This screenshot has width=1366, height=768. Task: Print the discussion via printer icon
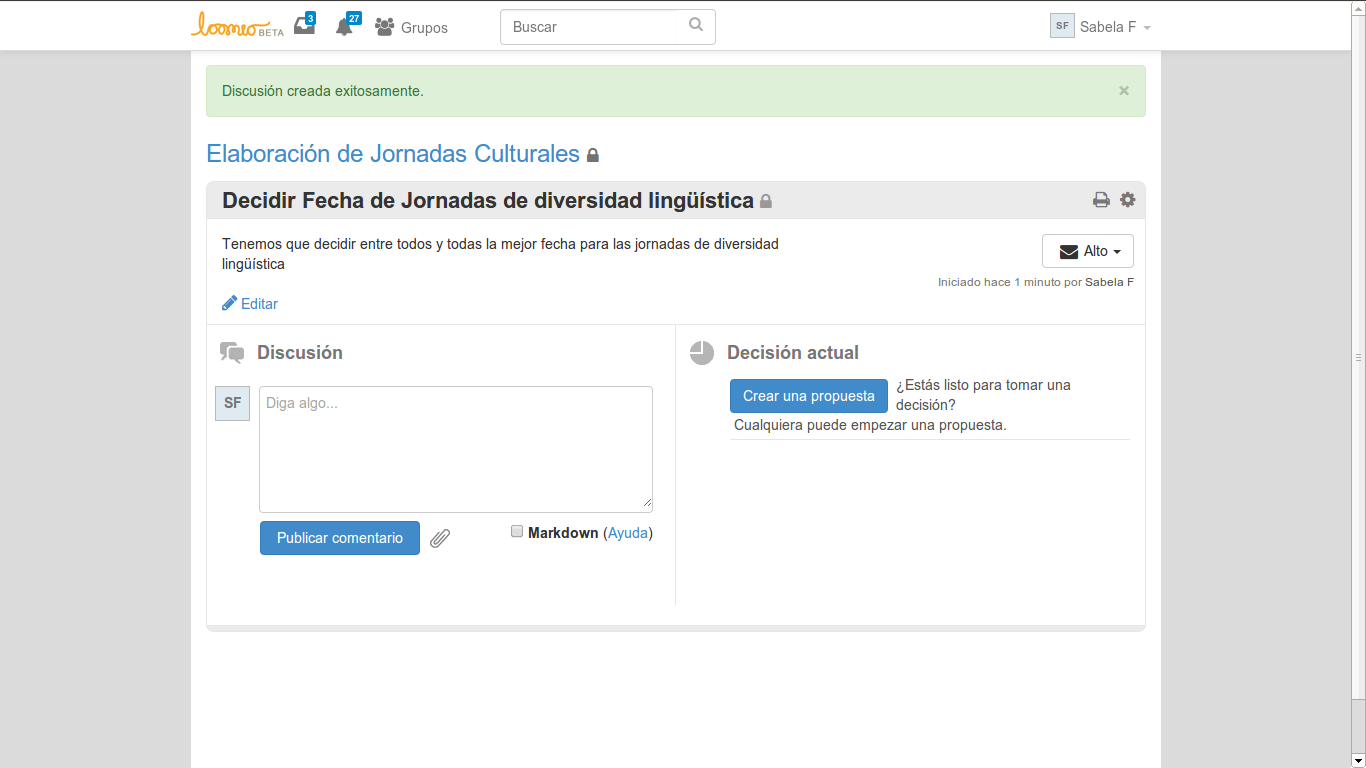click(x=1101, y=200)
